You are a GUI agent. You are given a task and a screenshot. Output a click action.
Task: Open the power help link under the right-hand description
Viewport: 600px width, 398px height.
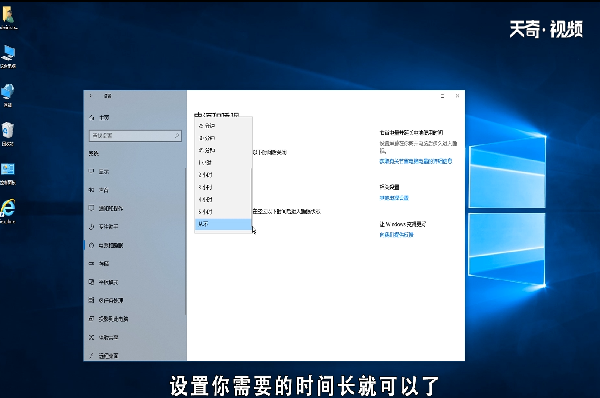click(416, 161)
